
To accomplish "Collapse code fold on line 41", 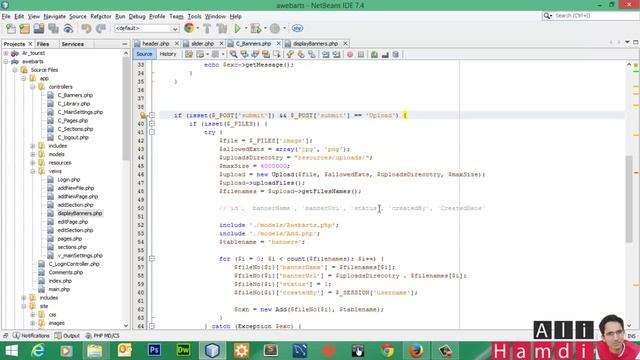I will click(152, 132).
